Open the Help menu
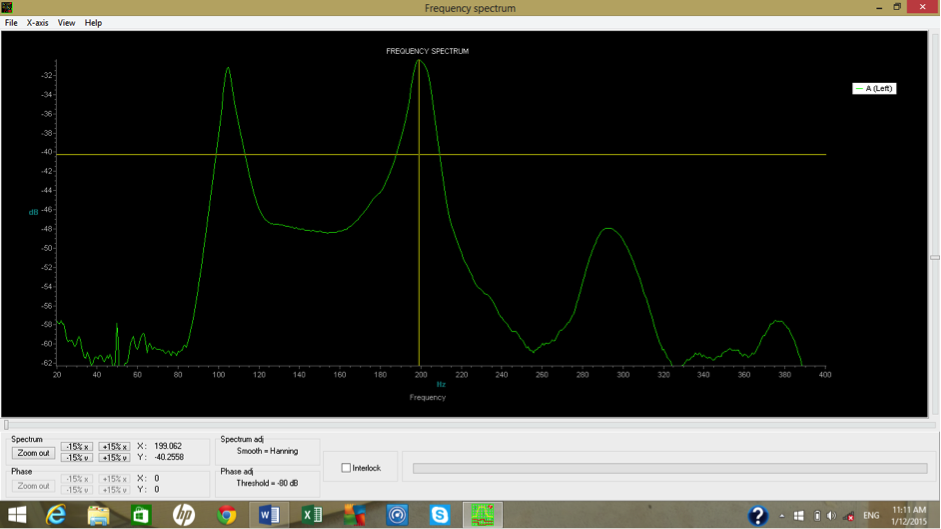Viewport: 941px width, 529px height. (93, 23)
